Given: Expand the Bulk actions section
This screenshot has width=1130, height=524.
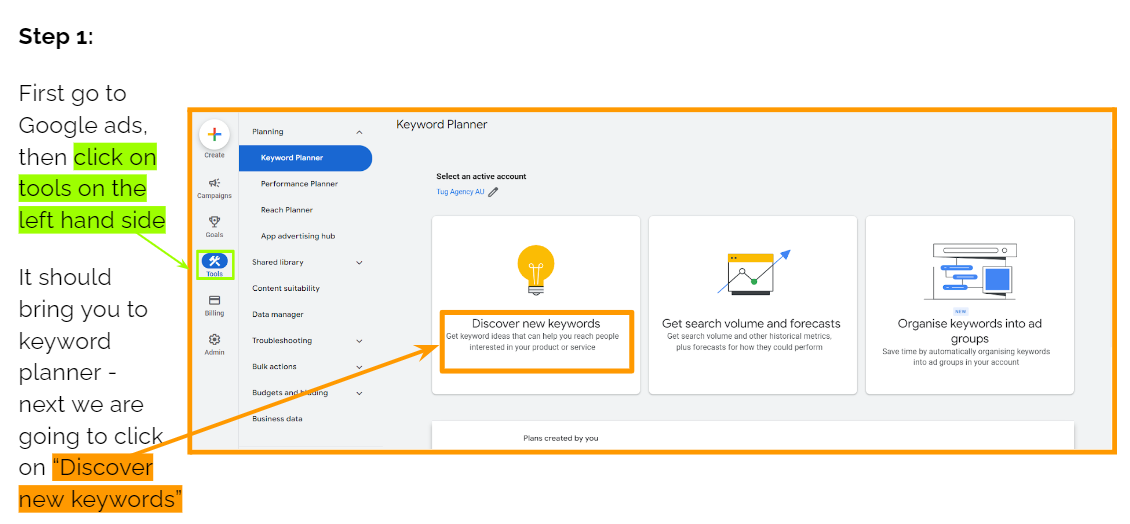Looking at the screenshot, I should (x=359, y=367).
